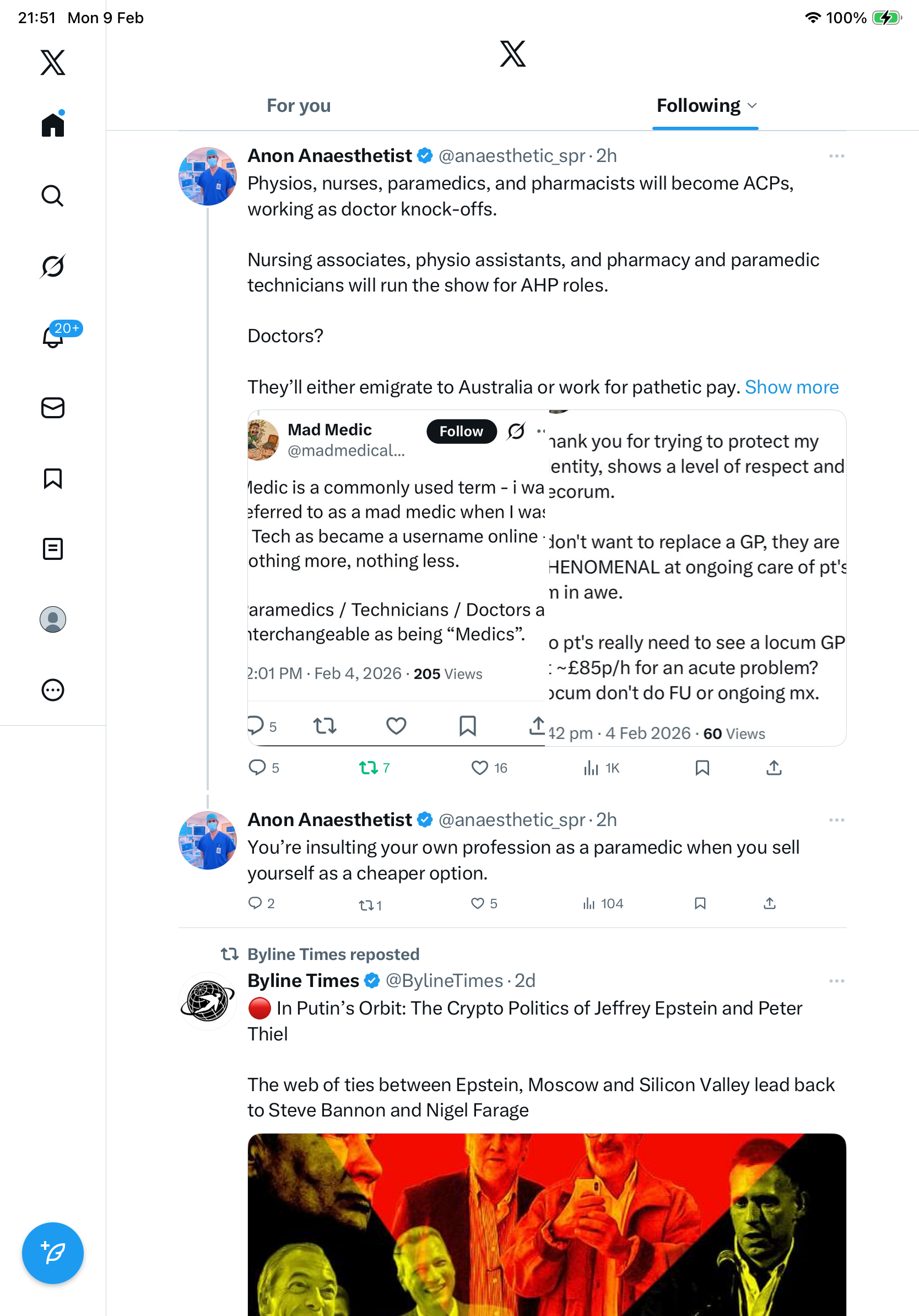Bookmark the 'insulting your own profession' post
The image size is (919, 1316).
coord(700,903)
